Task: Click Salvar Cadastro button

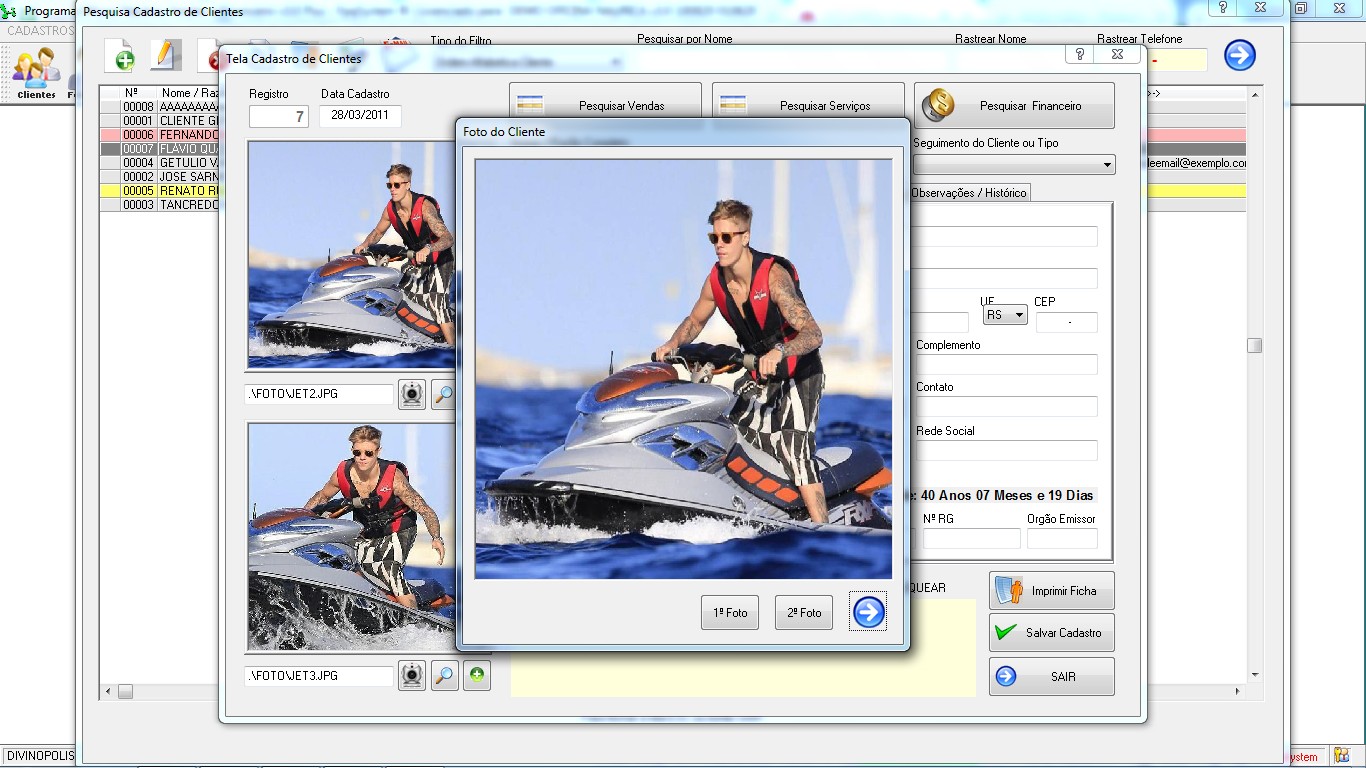Action: (x=1051, y=633)
